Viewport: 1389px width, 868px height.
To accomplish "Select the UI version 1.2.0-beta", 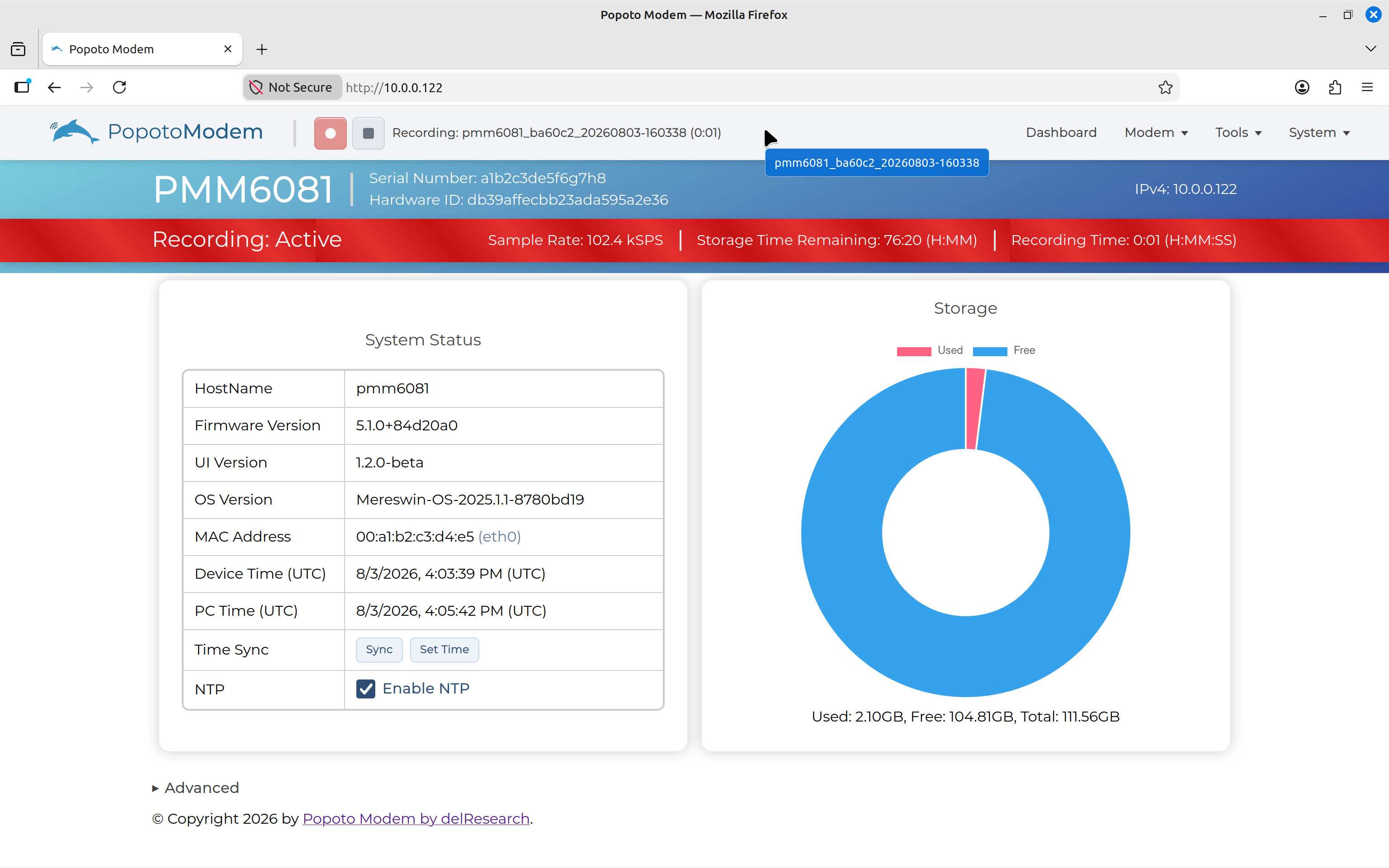I will tap(390, 462).
